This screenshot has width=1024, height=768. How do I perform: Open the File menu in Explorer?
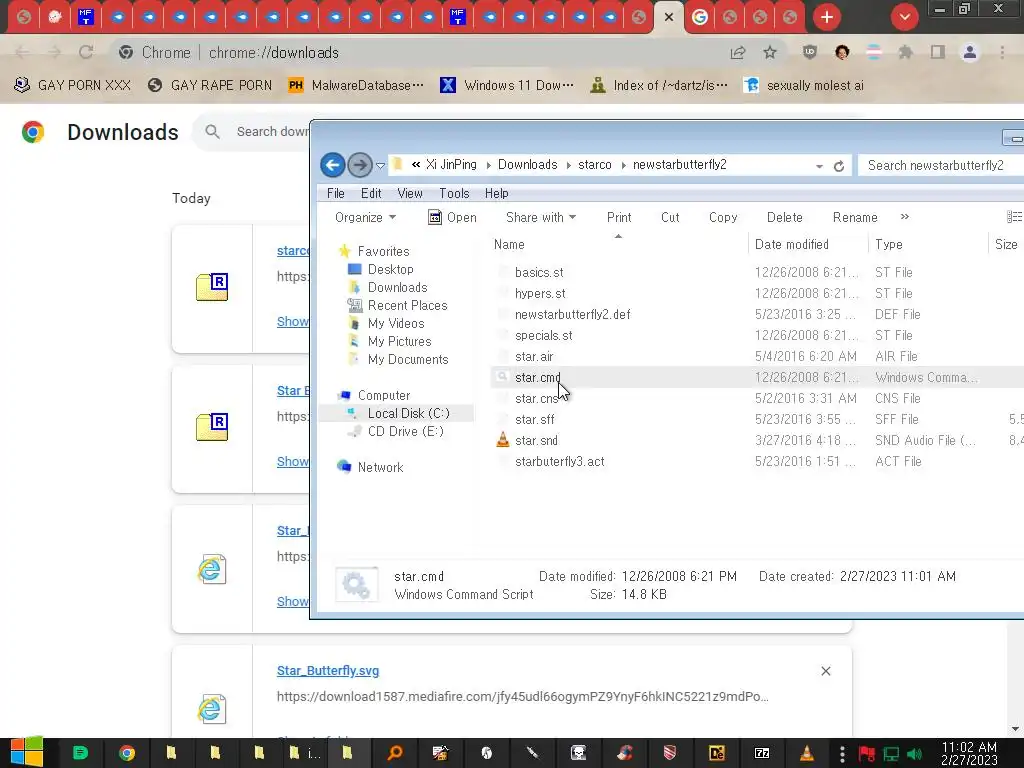pos(336,193)
